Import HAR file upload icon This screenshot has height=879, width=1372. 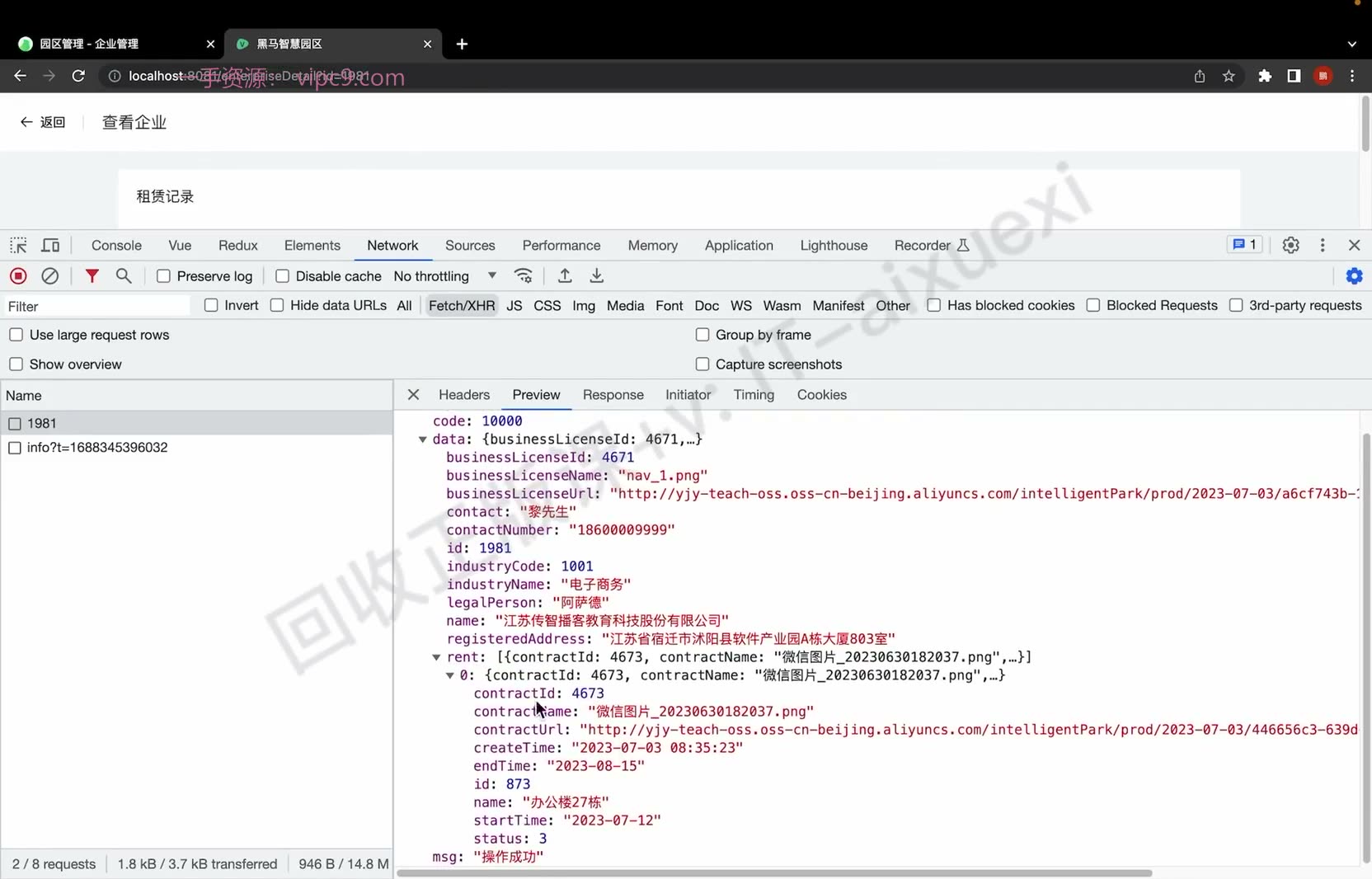(x=565, y=275)
